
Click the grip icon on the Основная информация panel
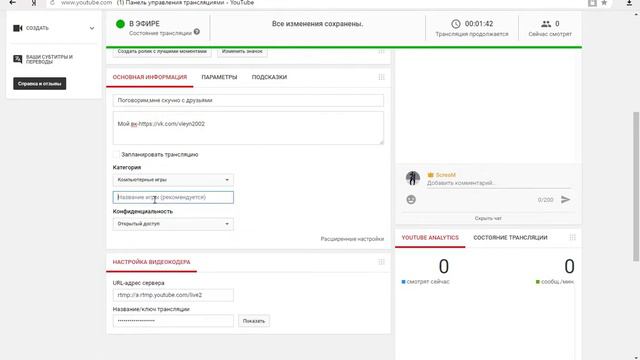tap(381, 77)
